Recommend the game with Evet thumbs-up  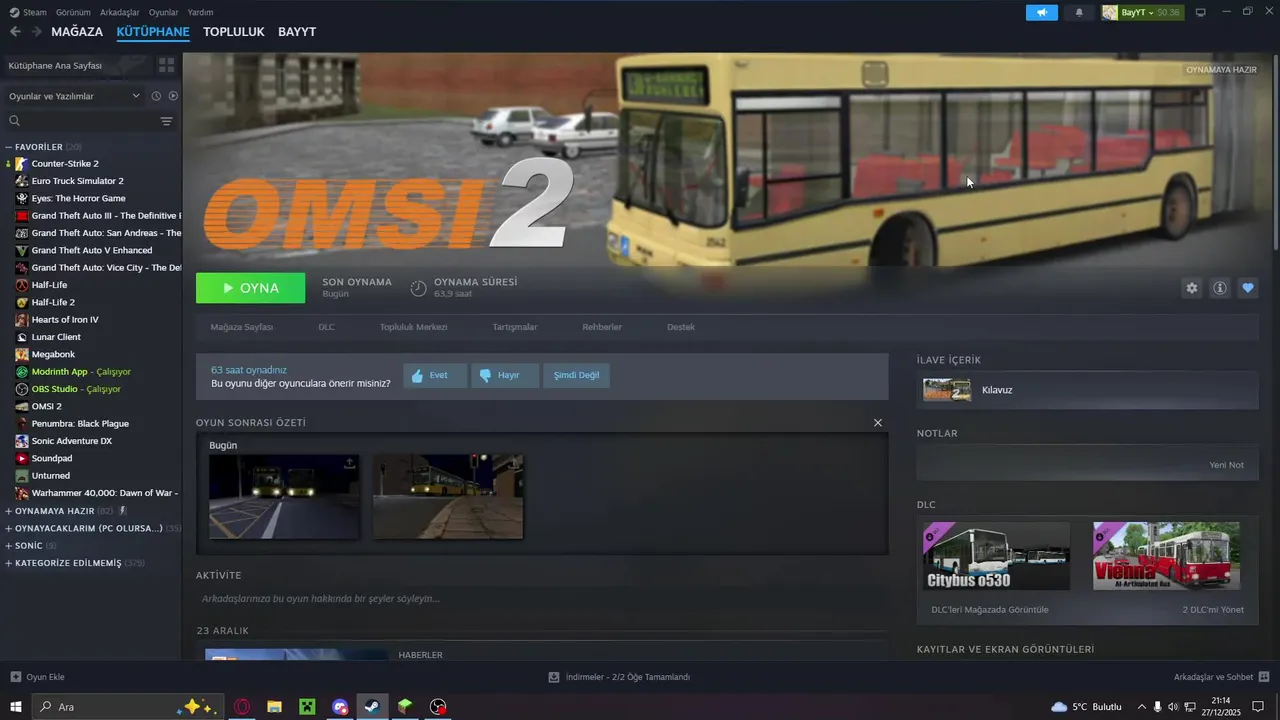[x=435, y=375]
